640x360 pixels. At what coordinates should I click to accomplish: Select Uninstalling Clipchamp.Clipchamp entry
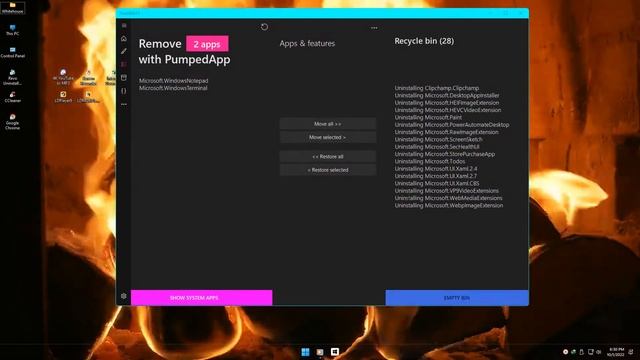coord(437,88)
